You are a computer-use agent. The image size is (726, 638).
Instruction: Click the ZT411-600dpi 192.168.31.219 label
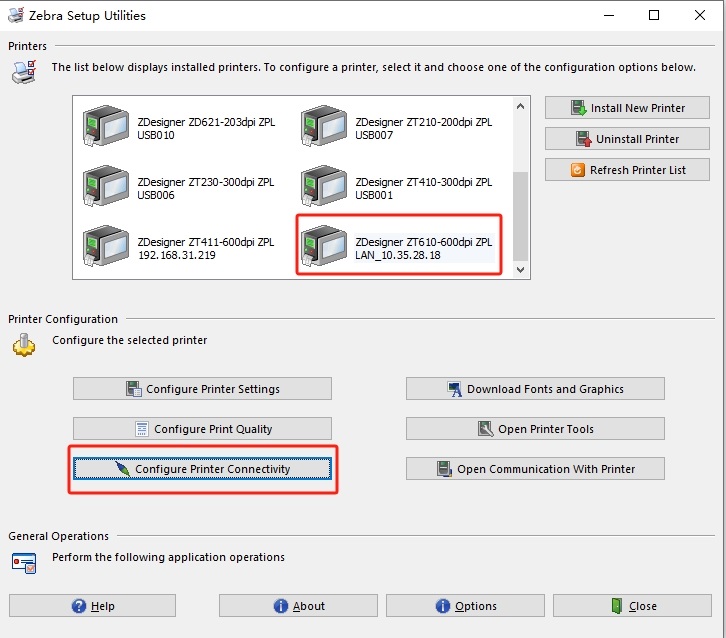click(x=206, y=249)
